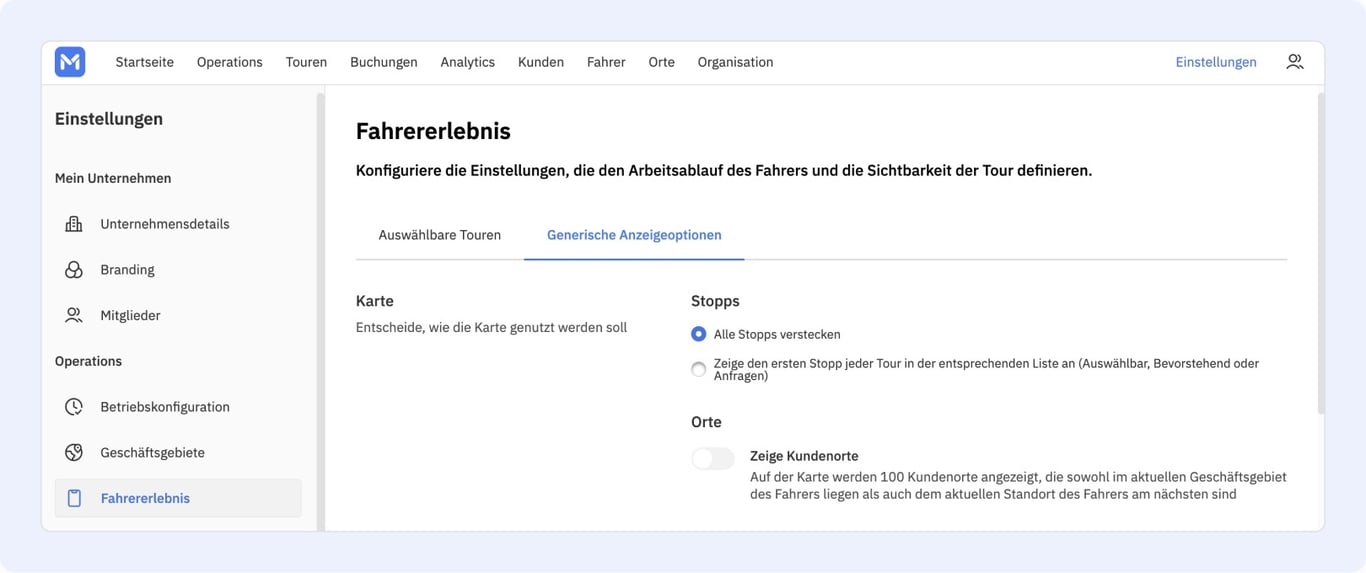Click the 'Zeige Kundenorte' label text

click(804, 456)
